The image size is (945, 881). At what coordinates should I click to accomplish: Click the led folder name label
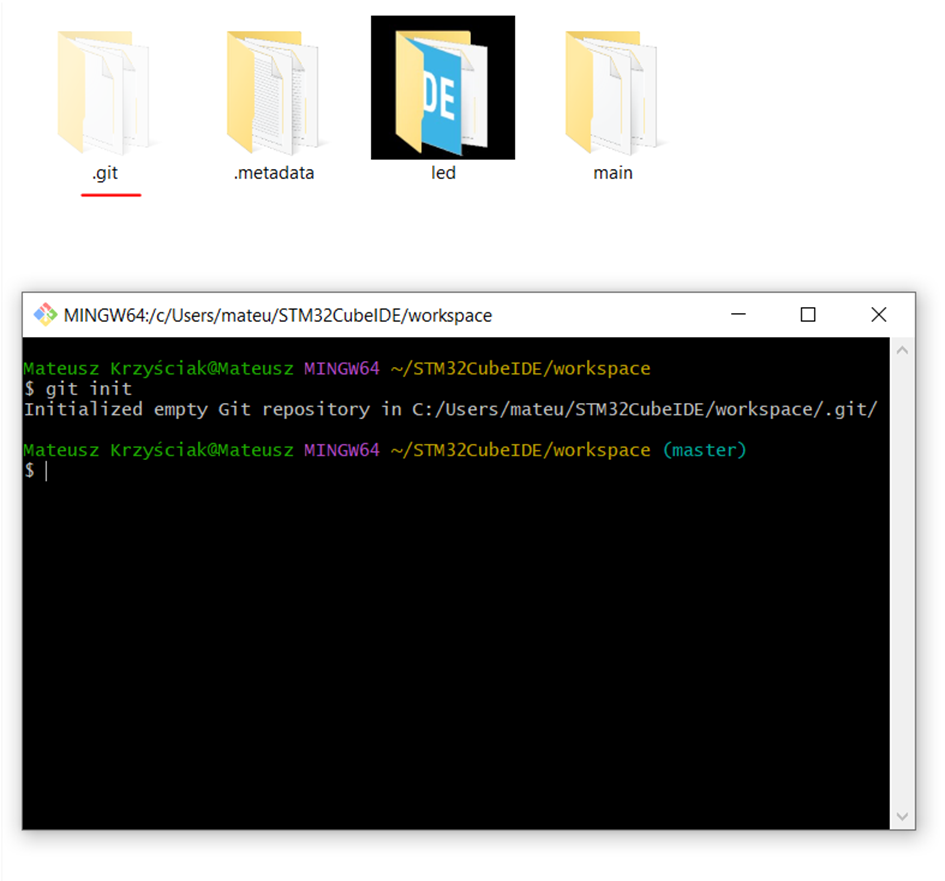[x=443, y=173]
